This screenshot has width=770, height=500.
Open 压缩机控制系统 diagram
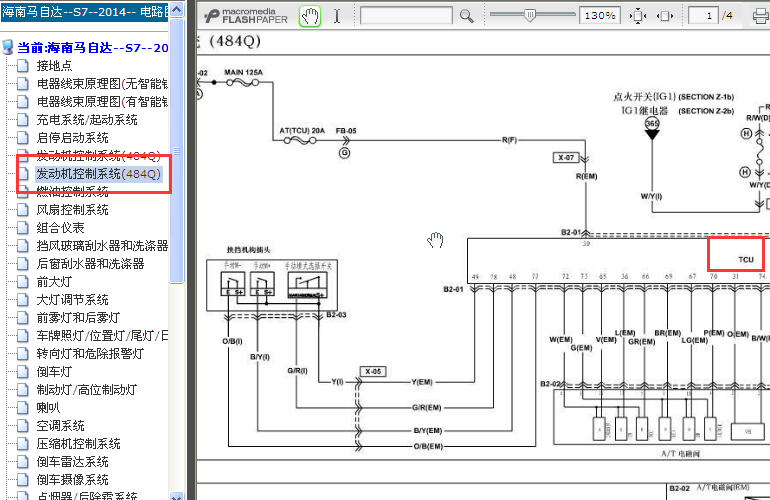(78, 444)
